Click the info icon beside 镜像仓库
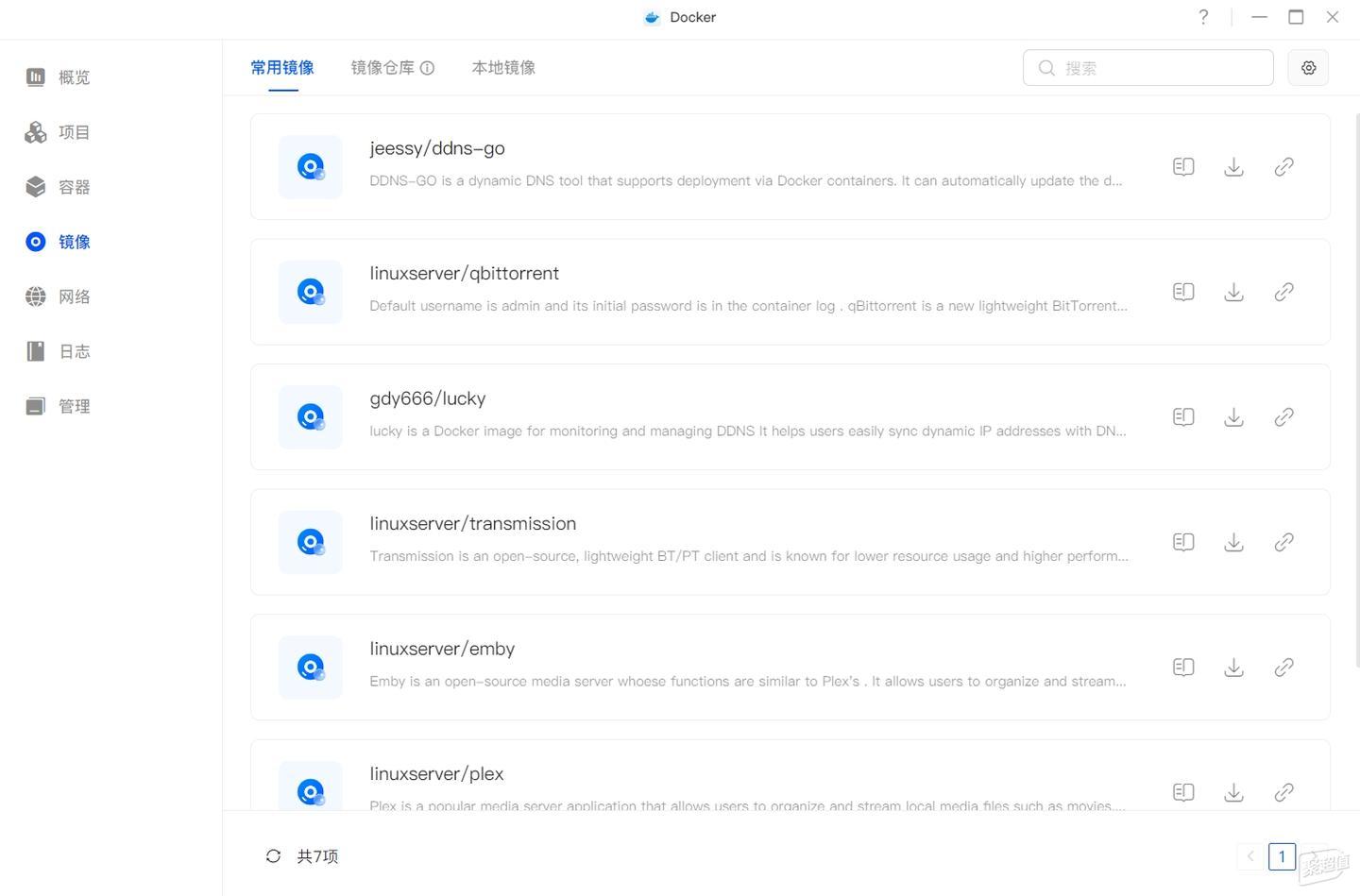Image resolution: width=1360 pixels, height=896 pixels. click(x=427, y=68)
